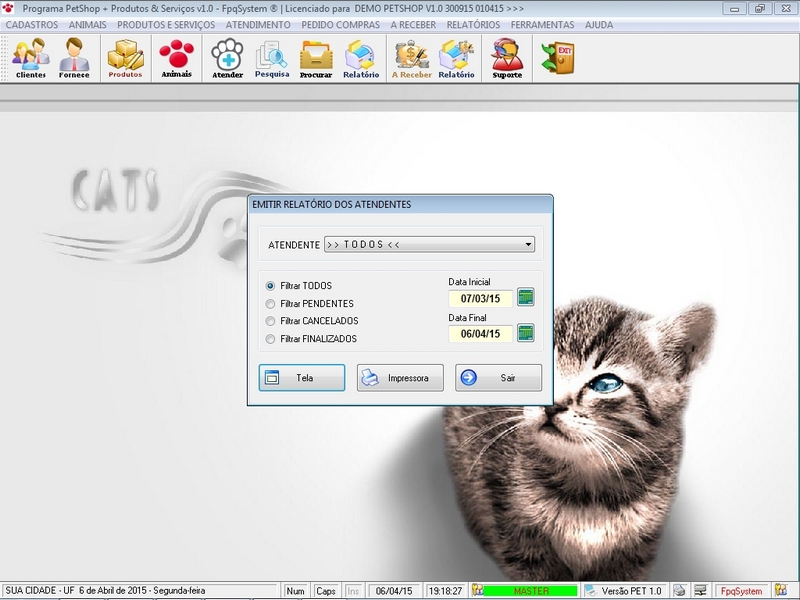The height and width of the screenshot is (600, 800).
Task: Restore down the main window
Action: pos(760,8)
